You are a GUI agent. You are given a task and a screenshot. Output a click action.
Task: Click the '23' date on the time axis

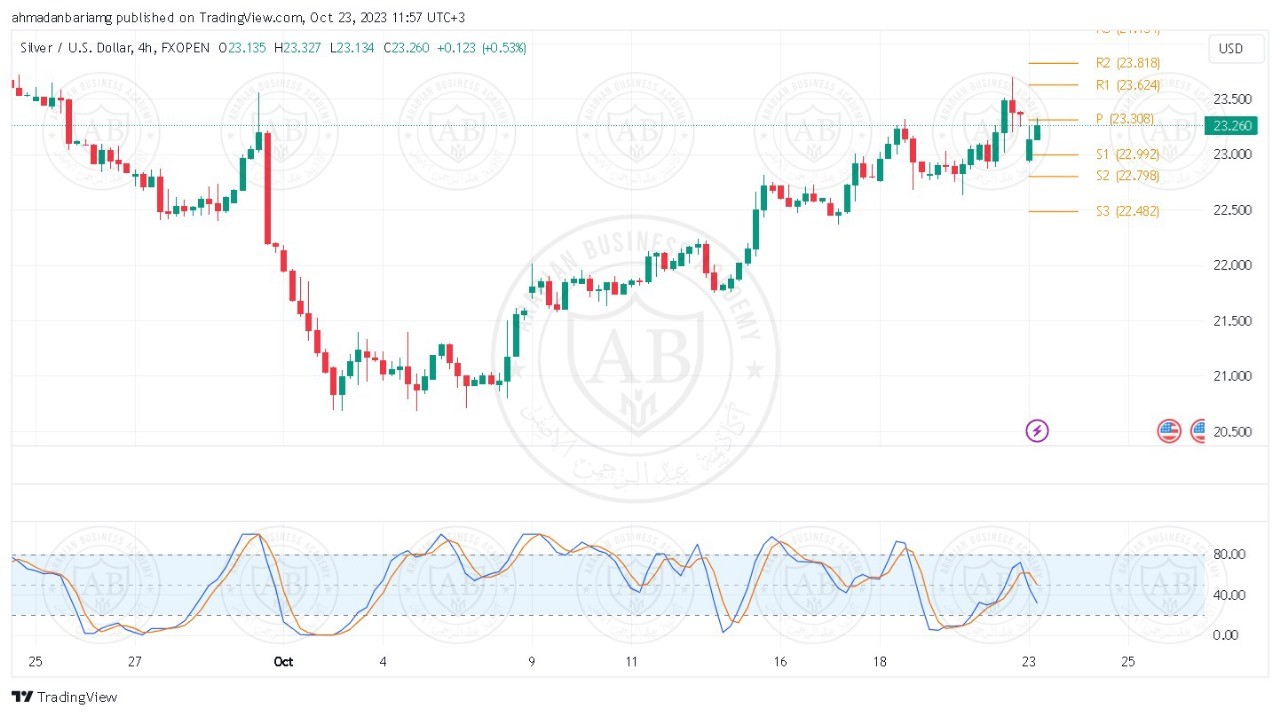click(1028, 662)
